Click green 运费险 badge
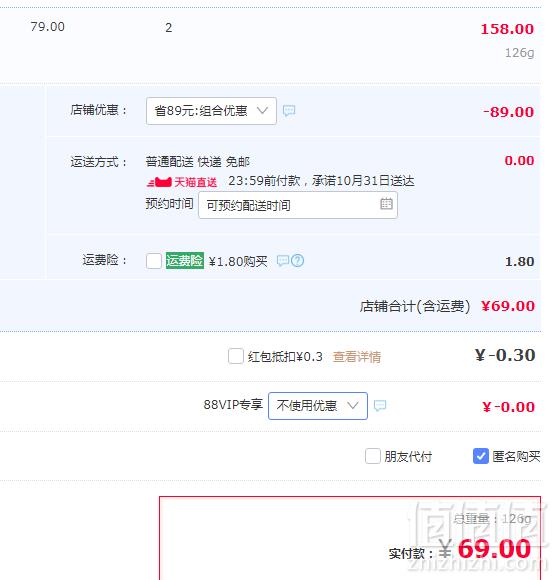This screenshot has height=580, width=557. 185,260
